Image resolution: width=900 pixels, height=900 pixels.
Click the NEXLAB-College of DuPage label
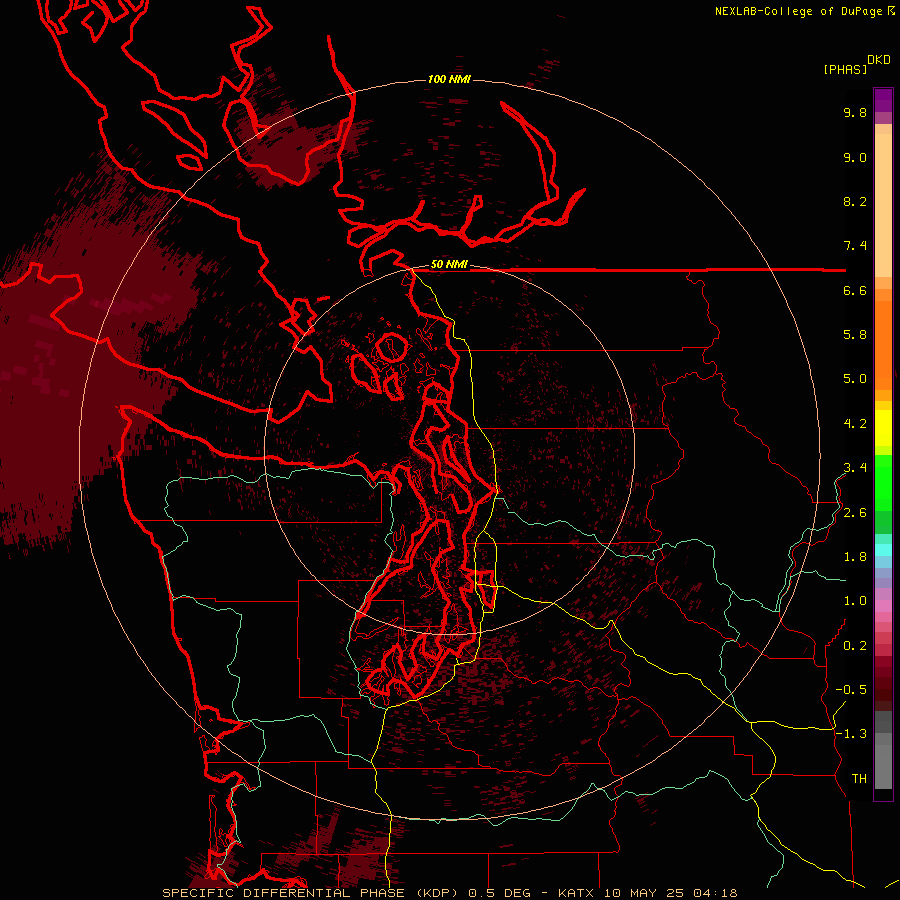tap(804, 11)
